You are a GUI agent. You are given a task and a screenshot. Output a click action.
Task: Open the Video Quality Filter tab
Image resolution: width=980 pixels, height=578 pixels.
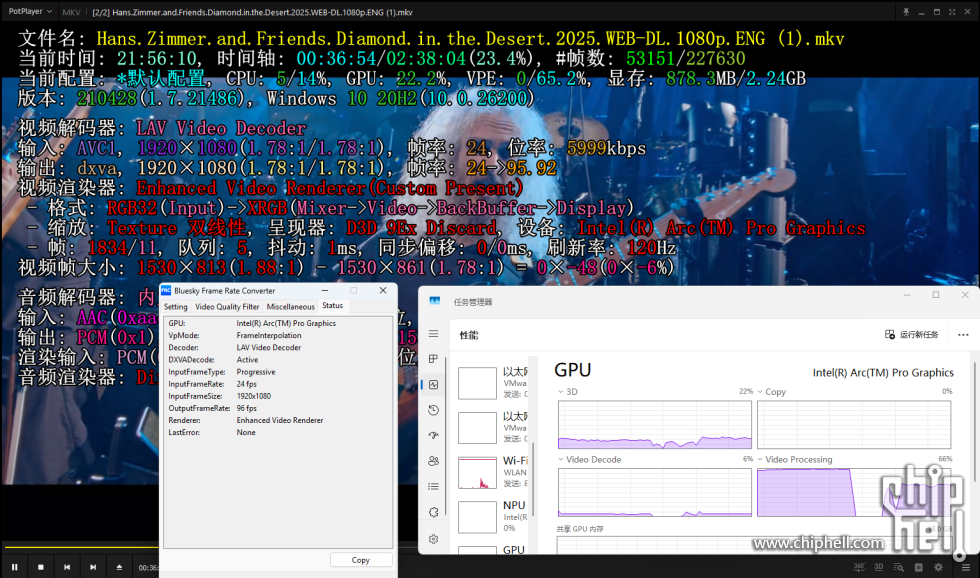coord(227,307)
